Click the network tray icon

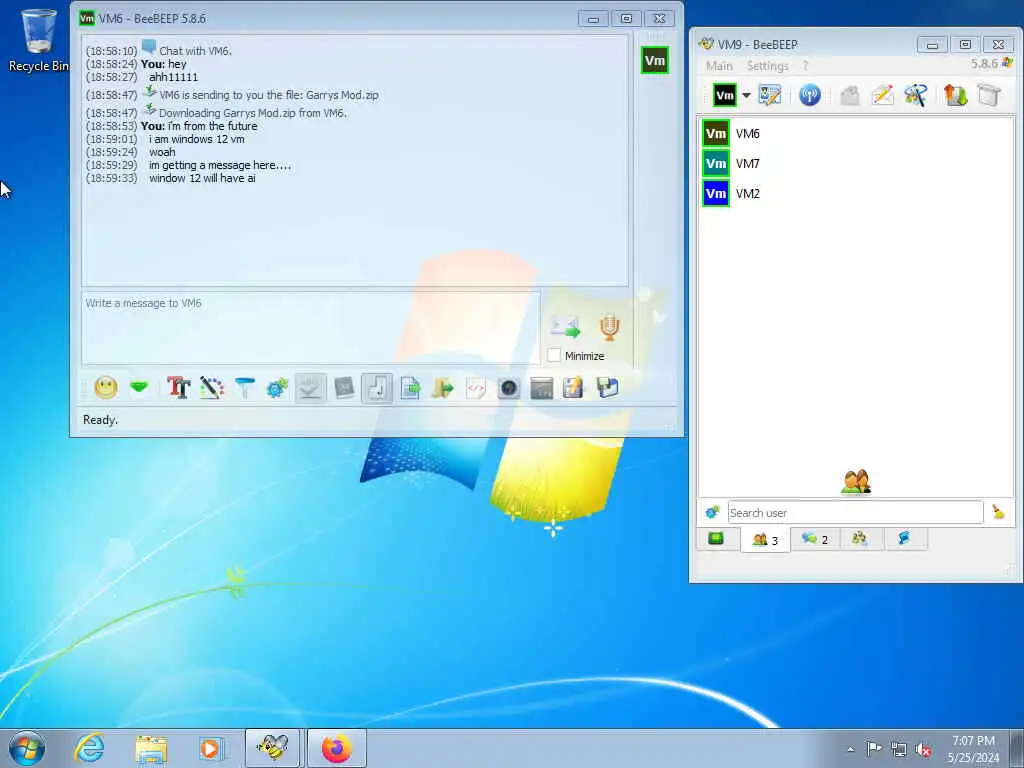(x=899, y=749)
